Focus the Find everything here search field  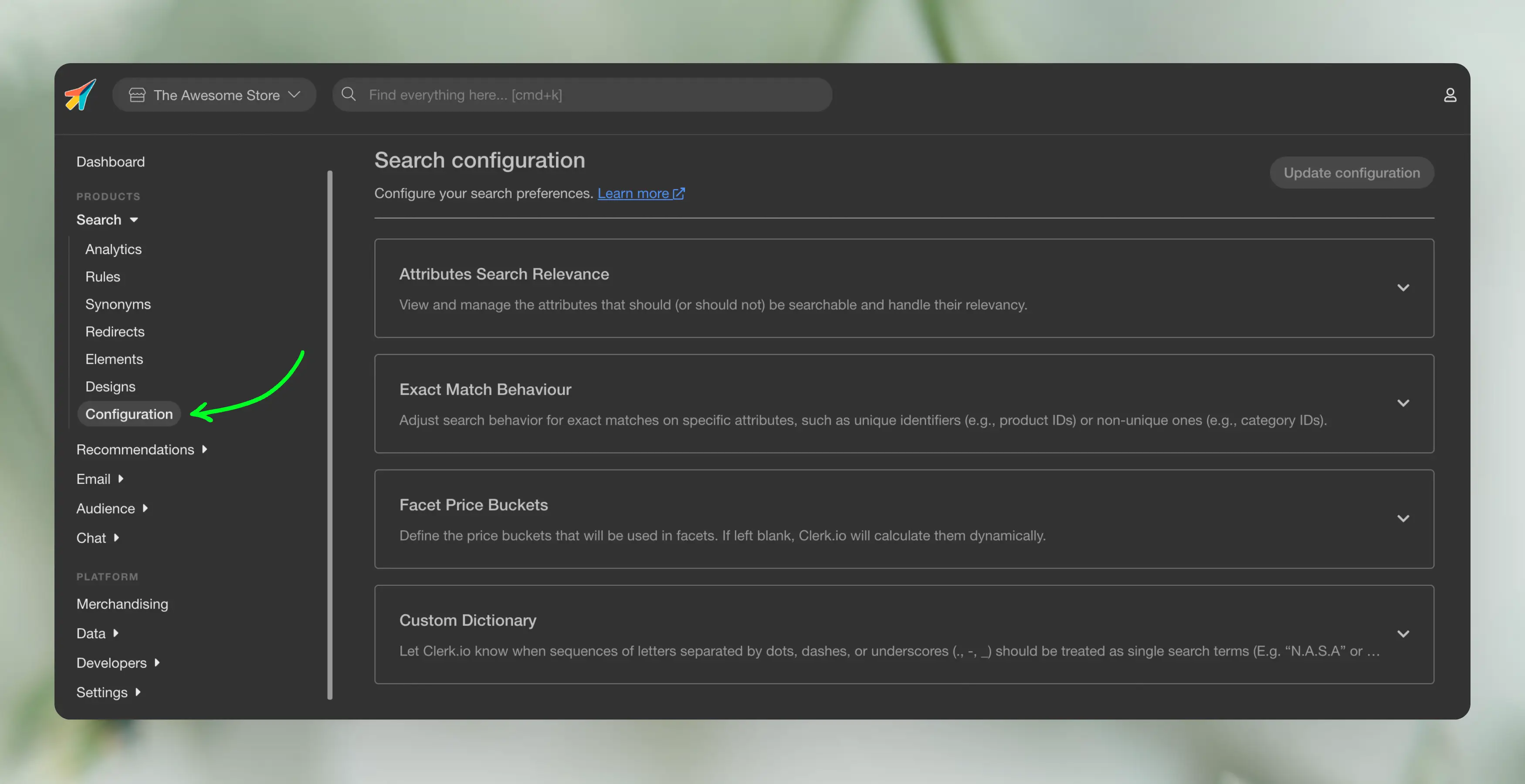[x=592, y=95]
